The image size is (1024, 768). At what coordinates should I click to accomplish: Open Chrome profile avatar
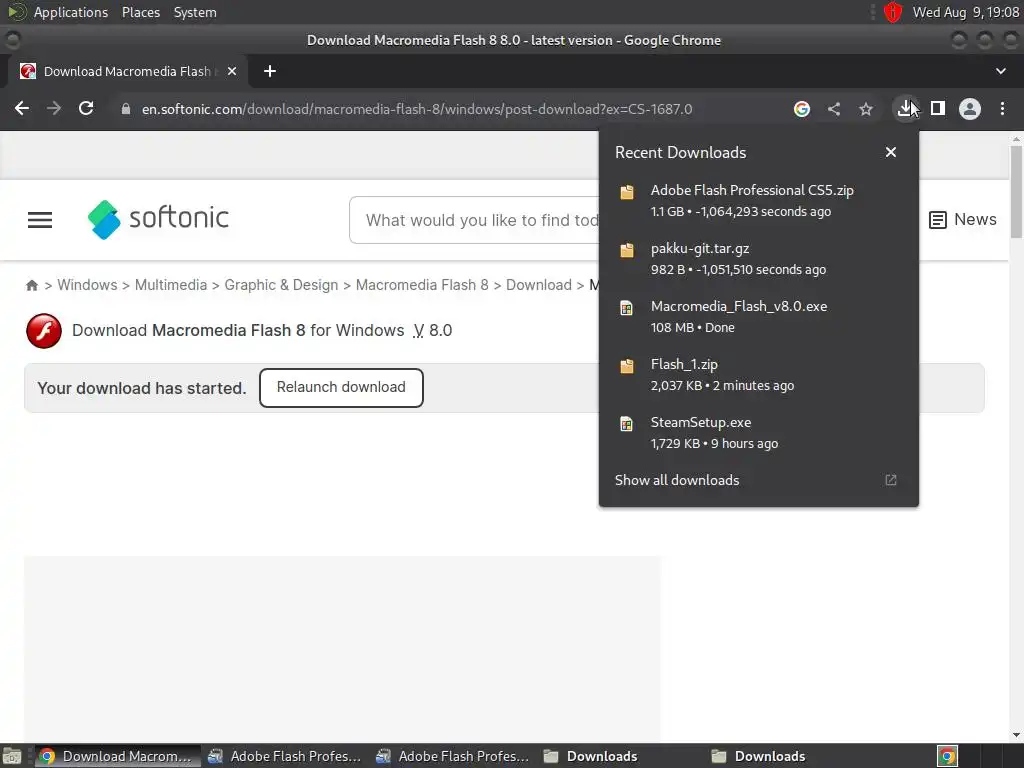pos(970,109)
